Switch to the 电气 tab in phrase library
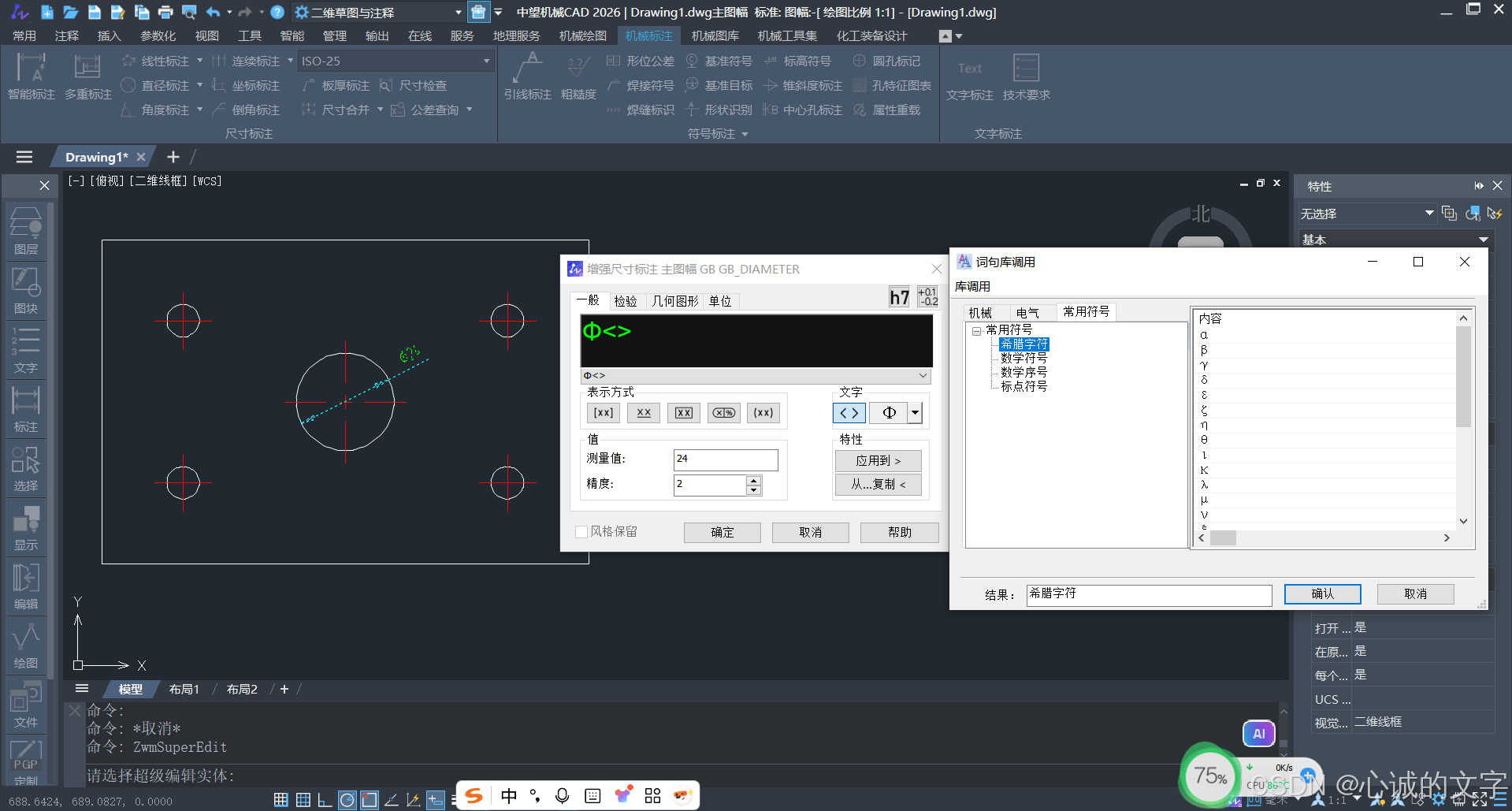The height and width of the screenshot is (811, 1512). pyautogui.click(x=1027, y=313)
